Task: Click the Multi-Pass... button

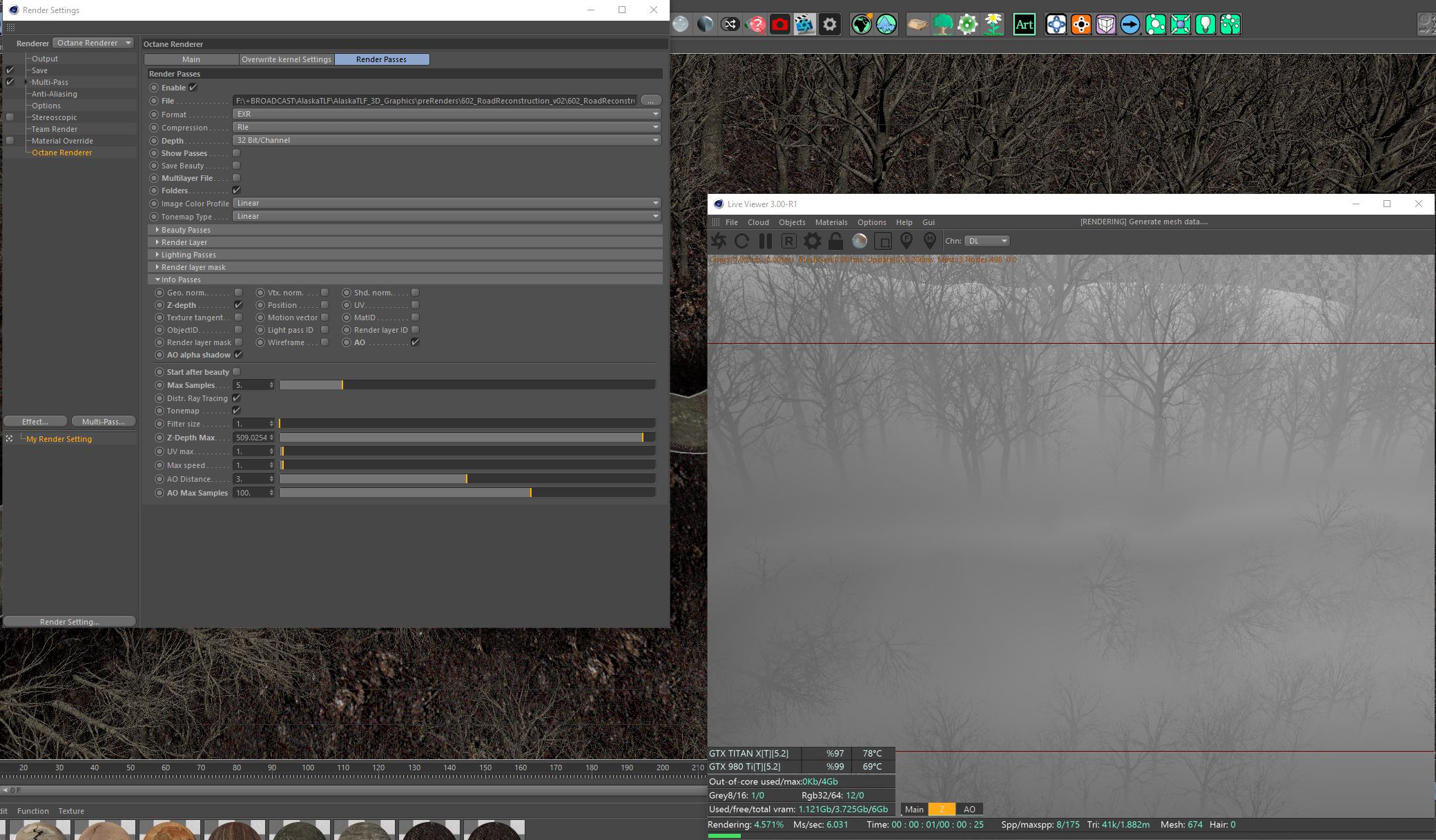Action: click(x=104, y=422)
